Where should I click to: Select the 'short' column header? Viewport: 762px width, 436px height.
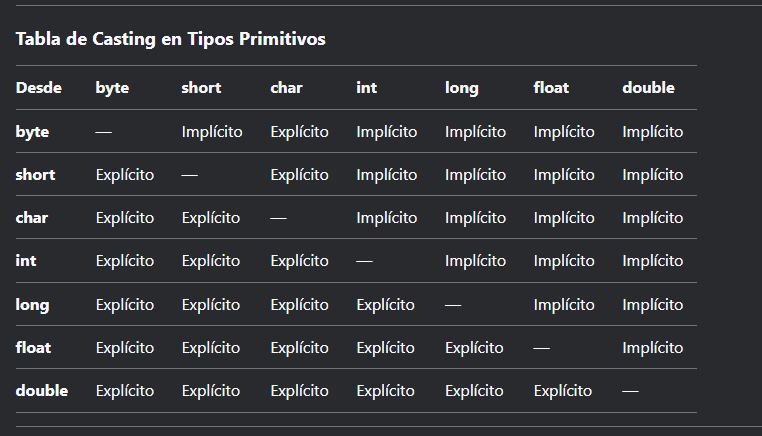201,88
